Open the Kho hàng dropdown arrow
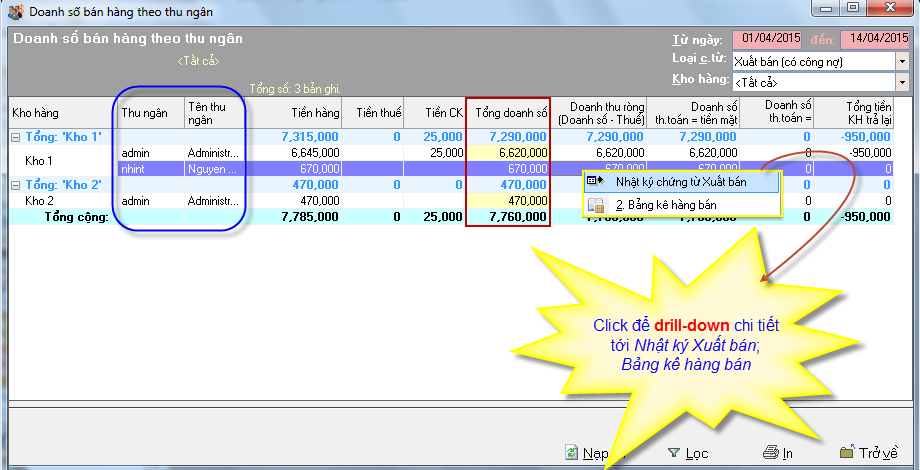The width and height of the screenshot is (920, 470). 902,82
